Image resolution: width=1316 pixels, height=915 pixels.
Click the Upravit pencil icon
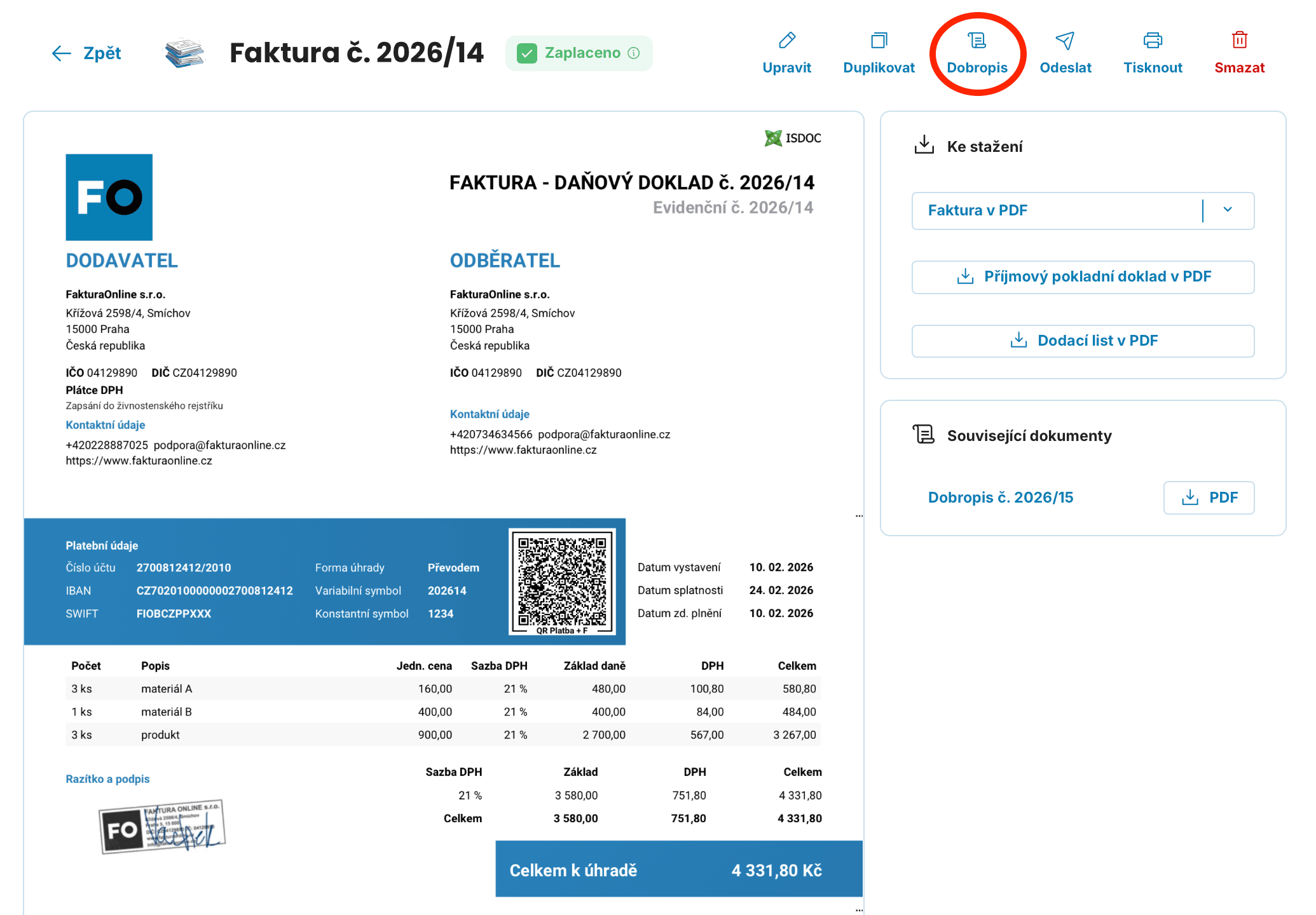787,41
